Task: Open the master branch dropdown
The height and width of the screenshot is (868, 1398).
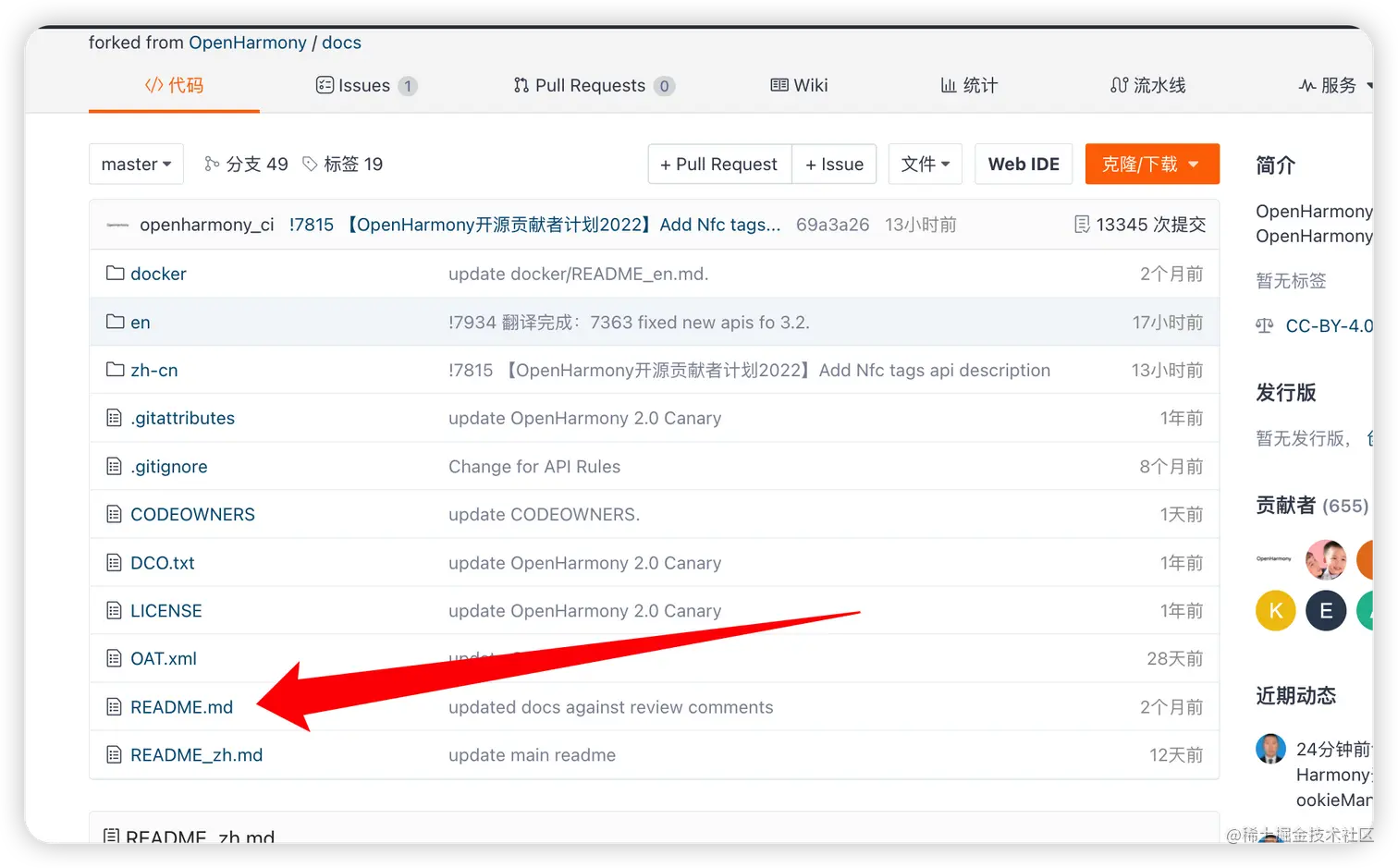Action: point(136,164)
